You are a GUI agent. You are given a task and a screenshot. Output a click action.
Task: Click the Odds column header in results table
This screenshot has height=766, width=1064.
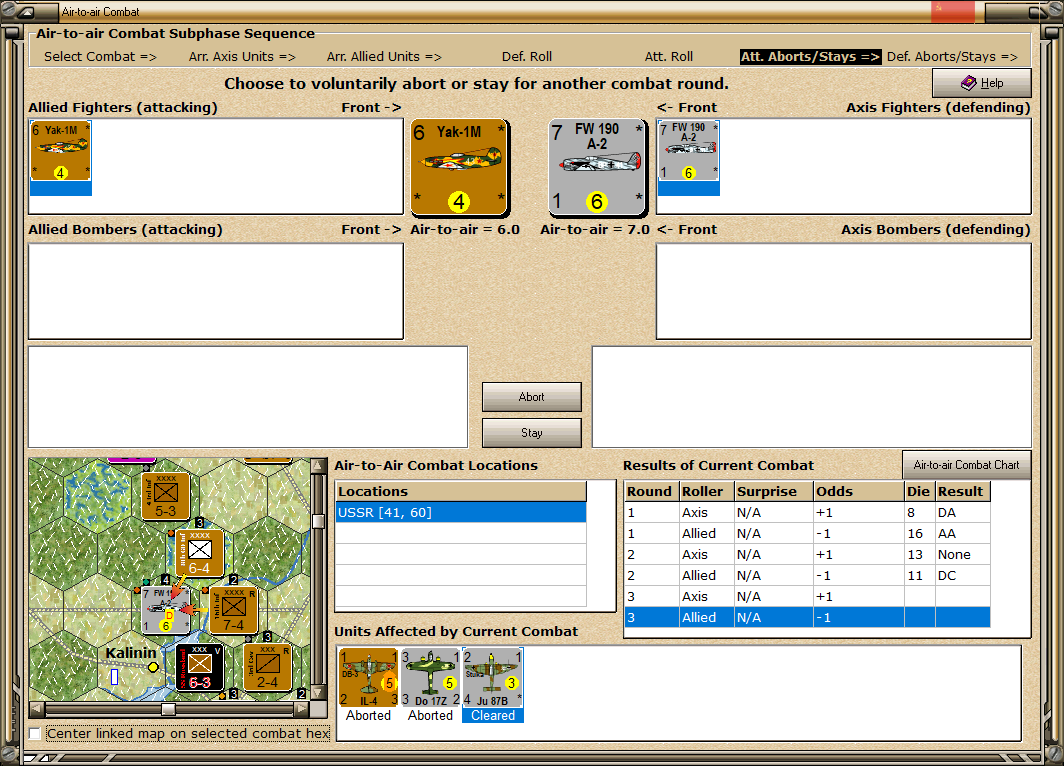click(858, 491)
